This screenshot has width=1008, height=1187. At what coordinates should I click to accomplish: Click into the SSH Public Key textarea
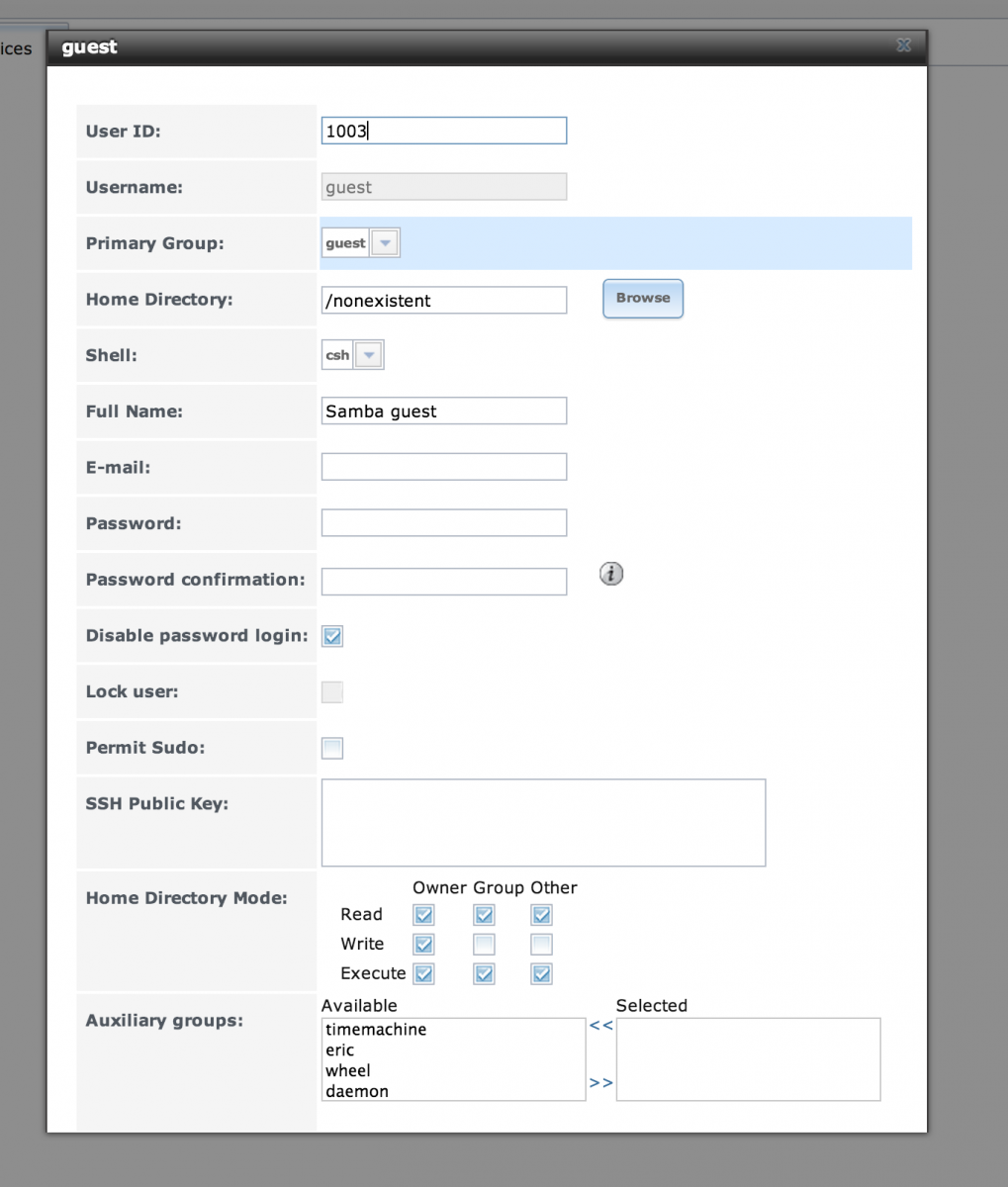pyautogui.click(x=543, y=823)
